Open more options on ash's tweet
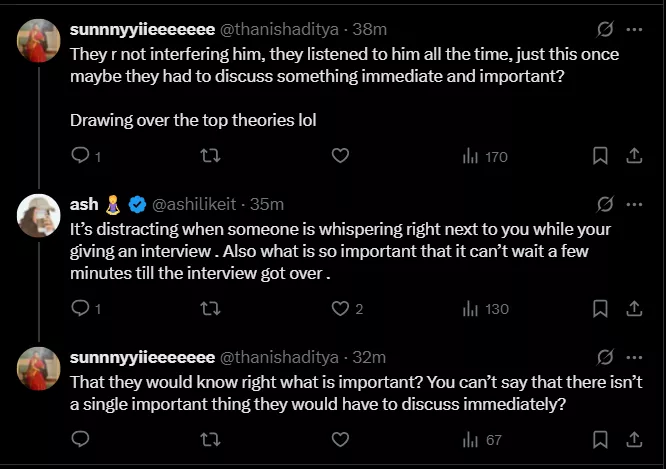Image resolution: width=666 pixels, height=469 pixels. (633, 204)
